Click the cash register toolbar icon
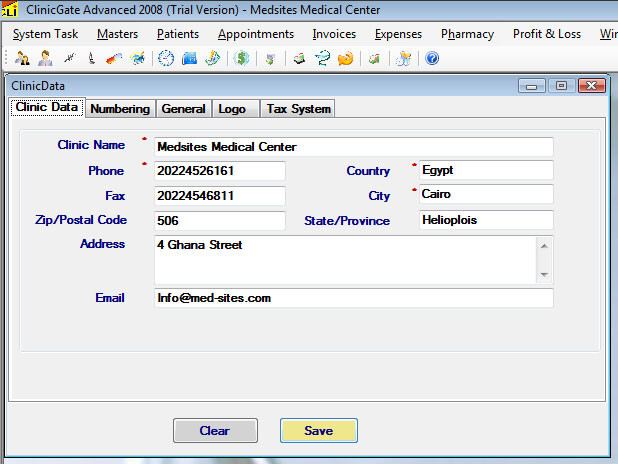The width and height of the screenshot is (618, 464). pyautogui.click(x=300, y=58)
